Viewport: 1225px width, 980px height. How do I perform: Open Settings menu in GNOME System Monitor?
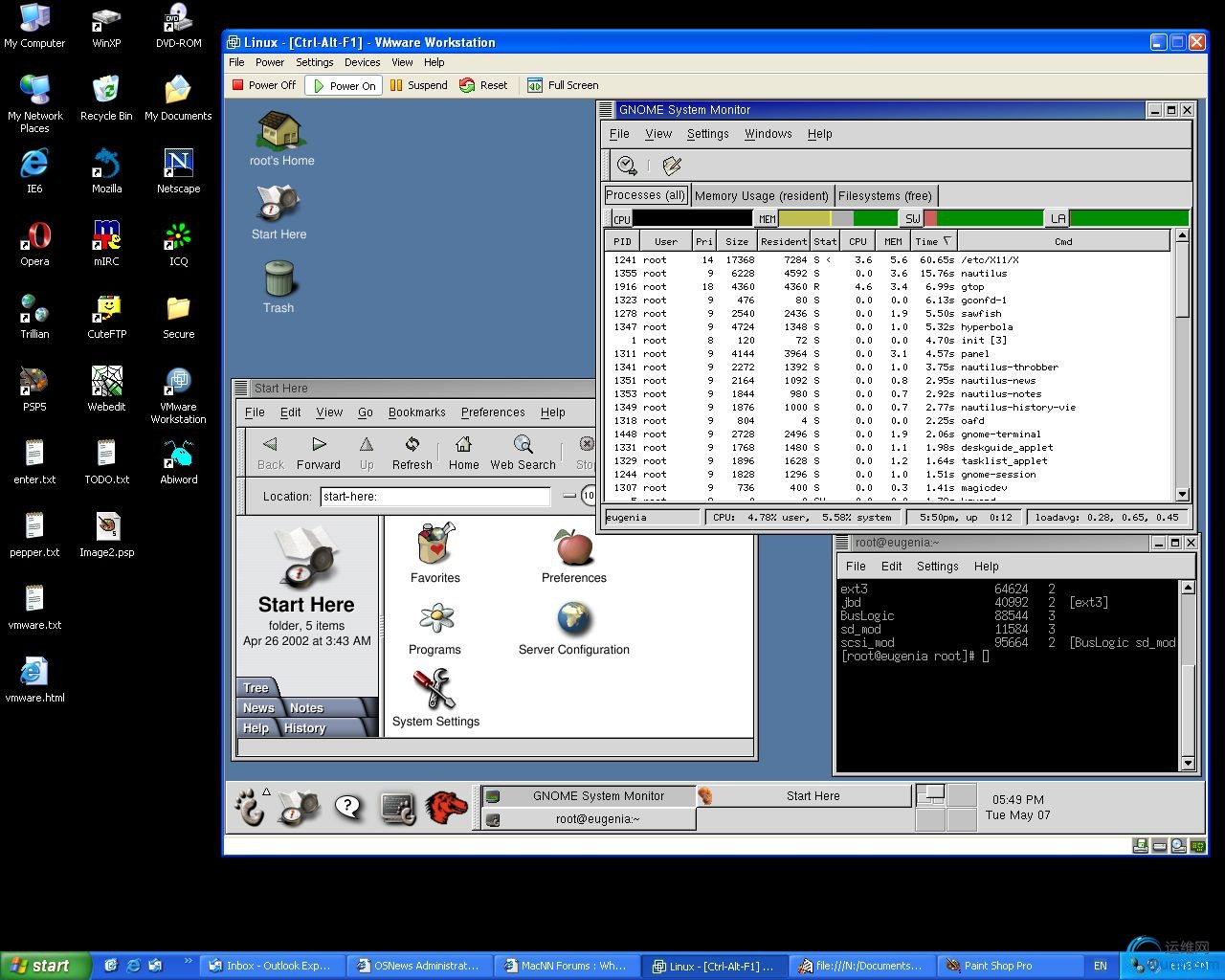tap(707, 134)
